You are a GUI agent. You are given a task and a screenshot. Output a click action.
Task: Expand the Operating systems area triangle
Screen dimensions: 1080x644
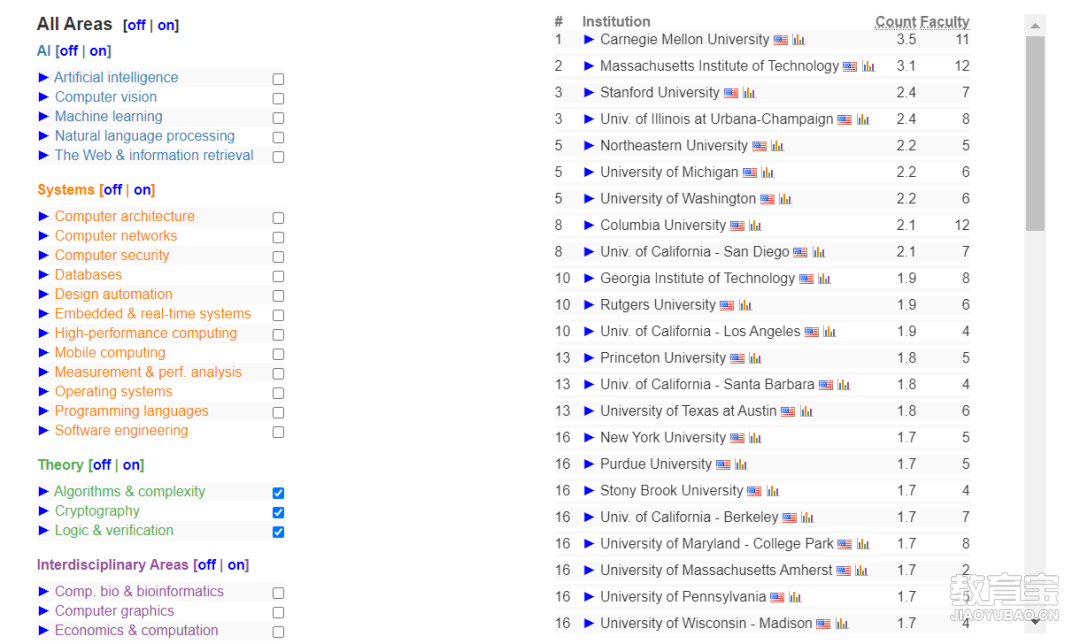tap(43, 391)
